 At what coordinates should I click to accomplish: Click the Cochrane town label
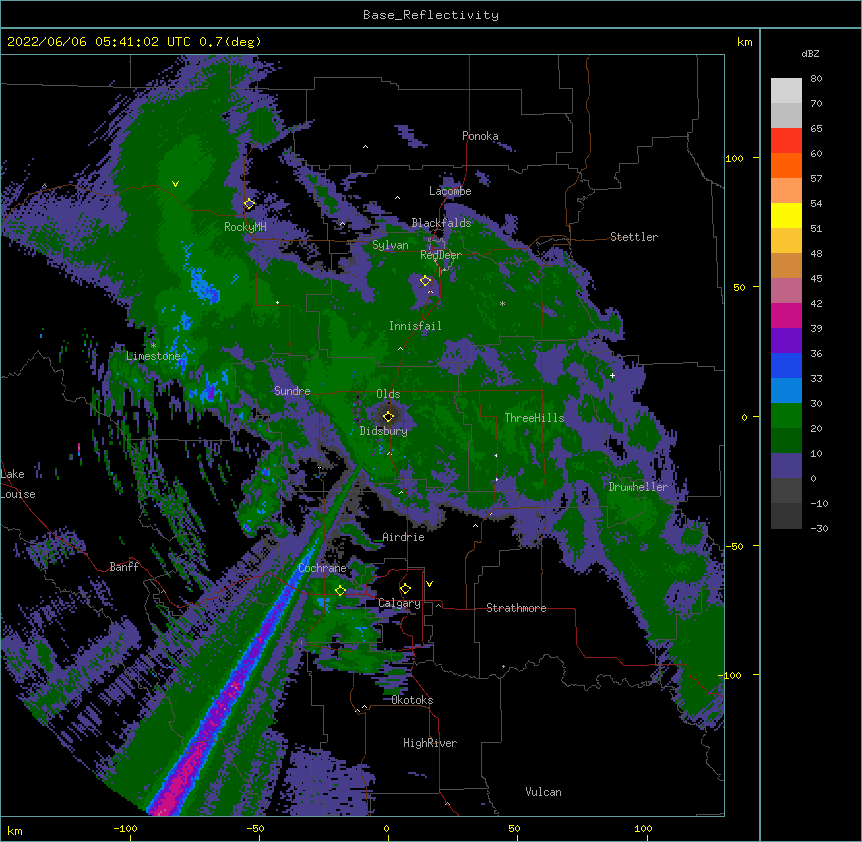322,568
